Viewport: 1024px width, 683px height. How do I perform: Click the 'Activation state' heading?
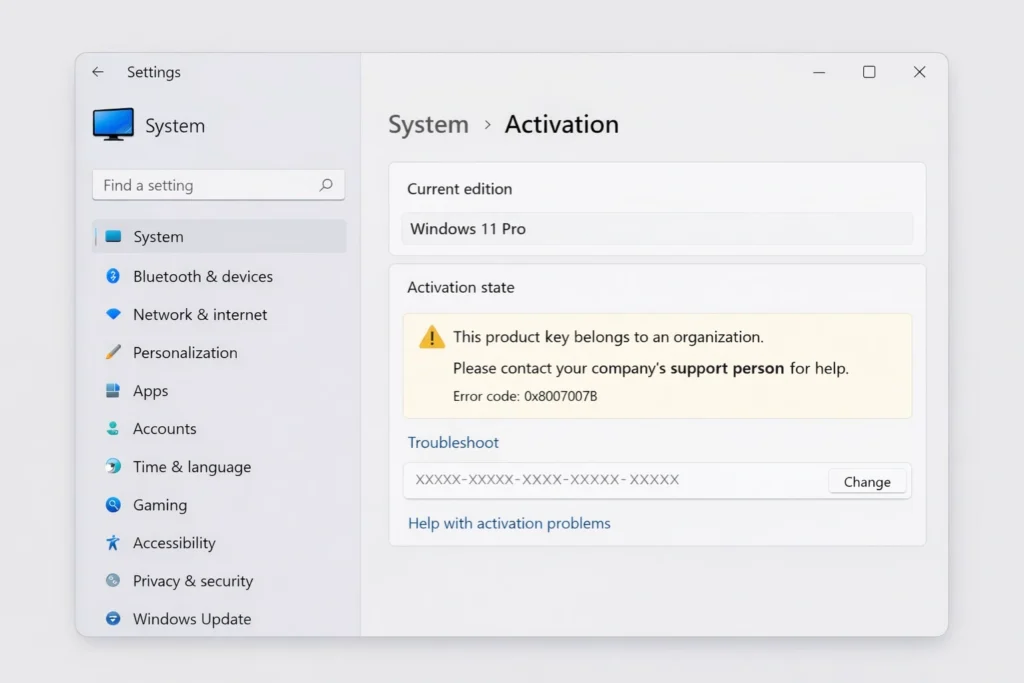(x=461, y=287)
